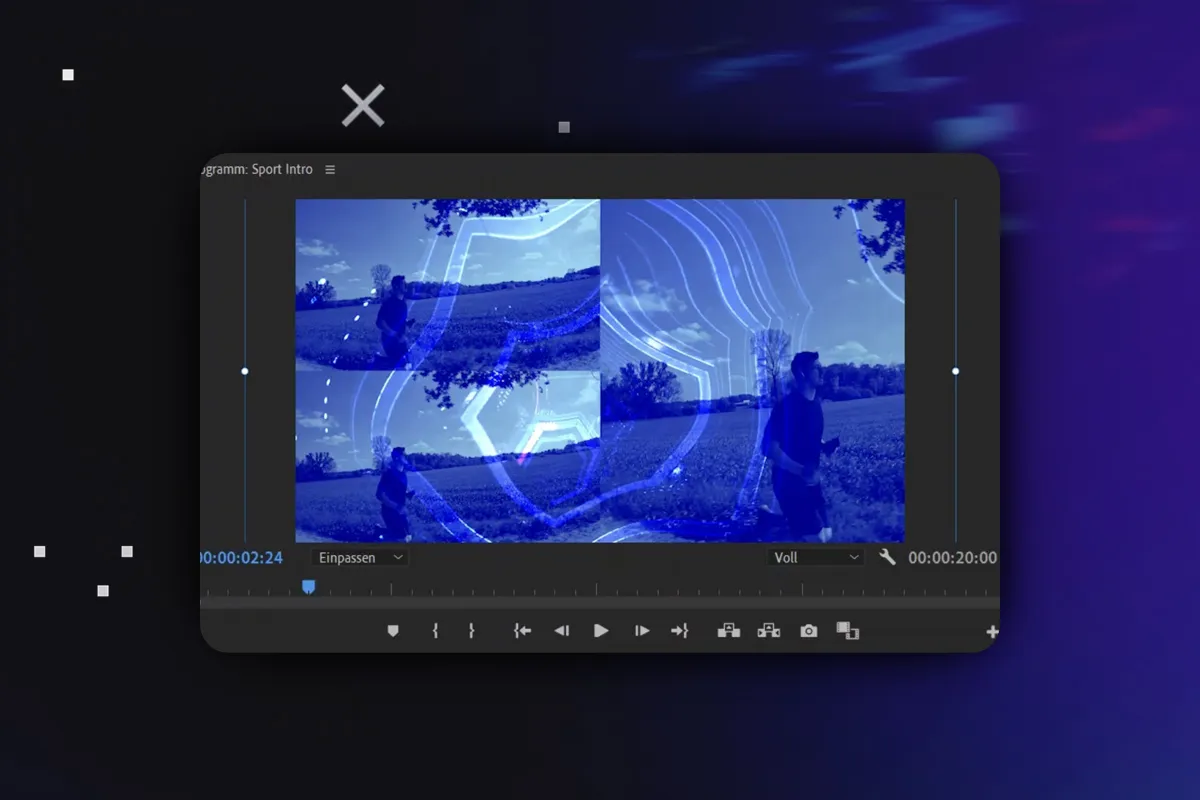Screen dimensions: 1200x800
Task: Jump to the In point
Action: pyautogui.click(x=522, y=631)
